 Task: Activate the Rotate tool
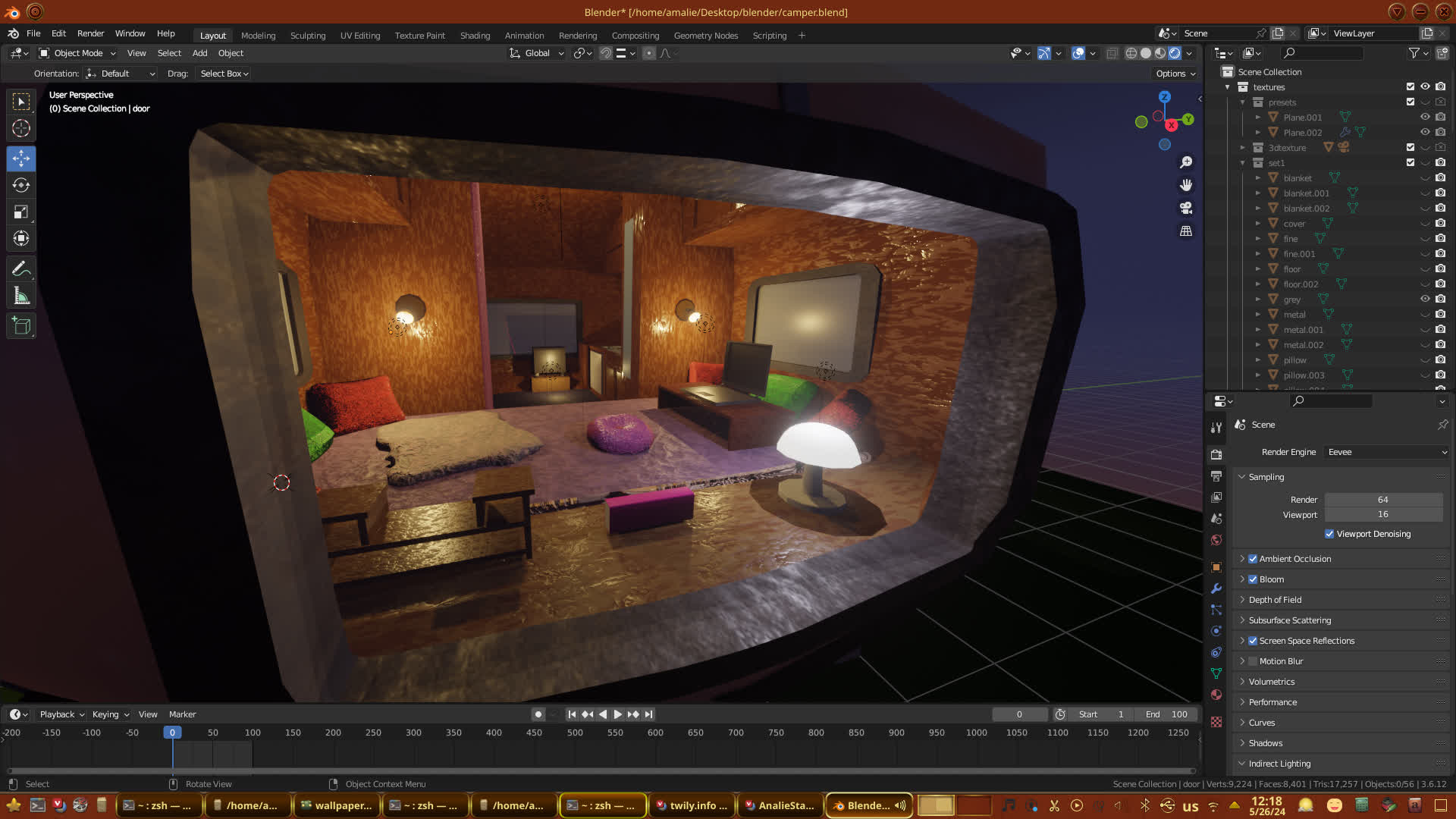(21, 185)
